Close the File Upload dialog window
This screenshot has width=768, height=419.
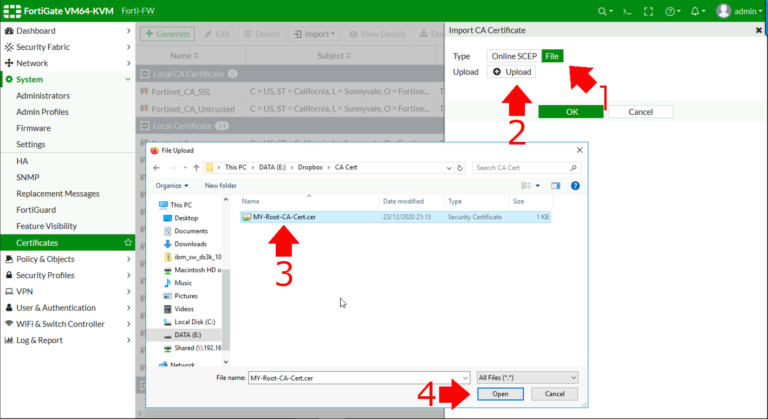point(579,150)
